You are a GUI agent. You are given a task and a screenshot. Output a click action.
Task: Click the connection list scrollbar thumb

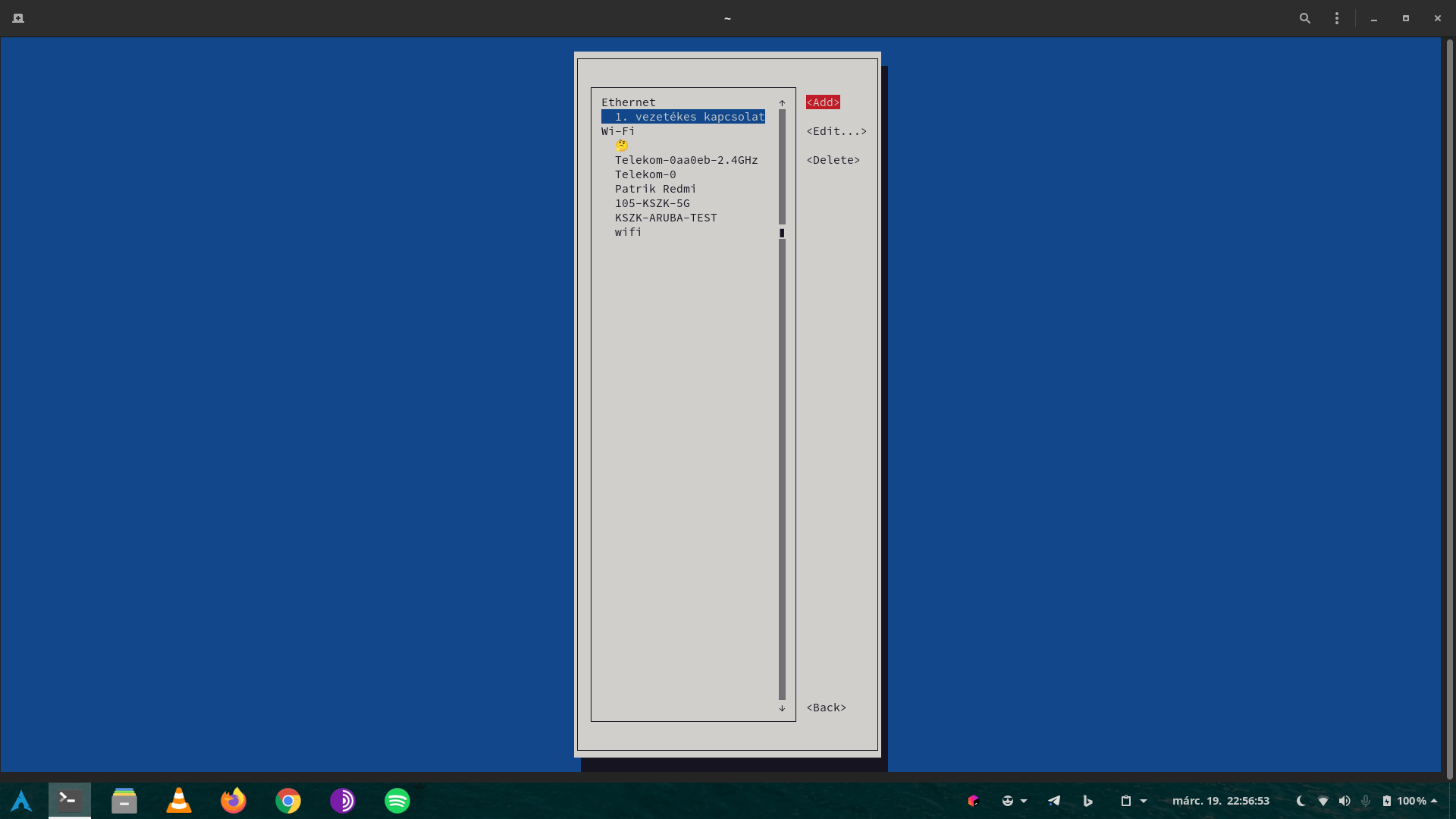coord(782,233)
